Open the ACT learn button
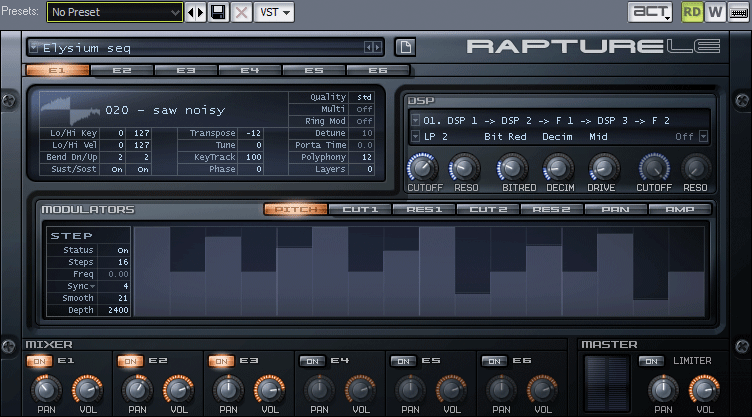This screenshot has width=752, height=417. point(650,12)
